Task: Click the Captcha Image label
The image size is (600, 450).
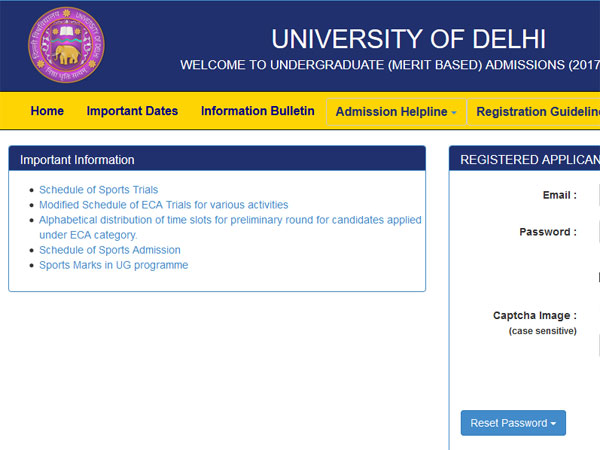Action: pyautogui.click(x=534, y=316)
